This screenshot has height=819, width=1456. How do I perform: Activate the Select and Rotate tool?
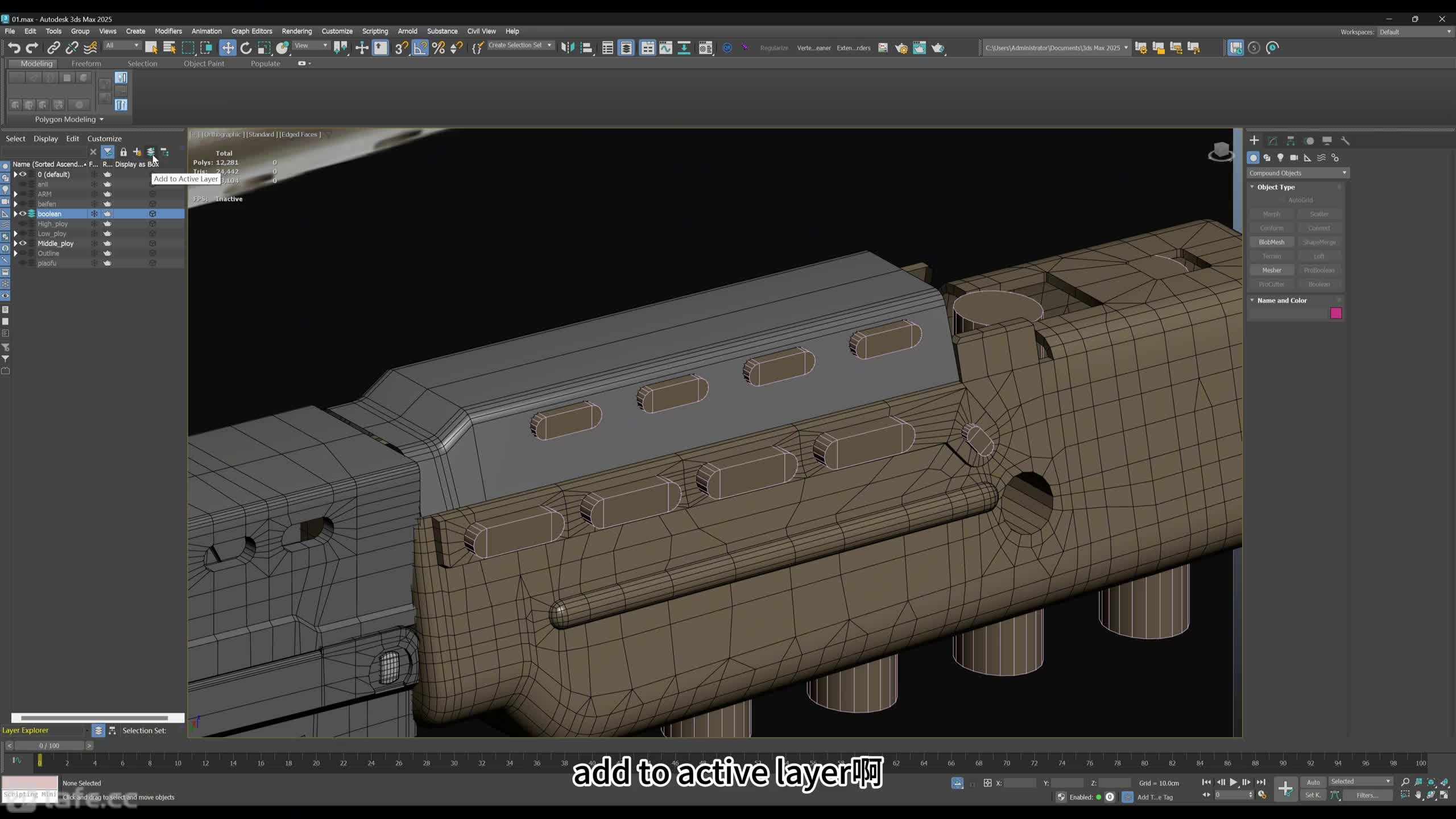[246, 48]
